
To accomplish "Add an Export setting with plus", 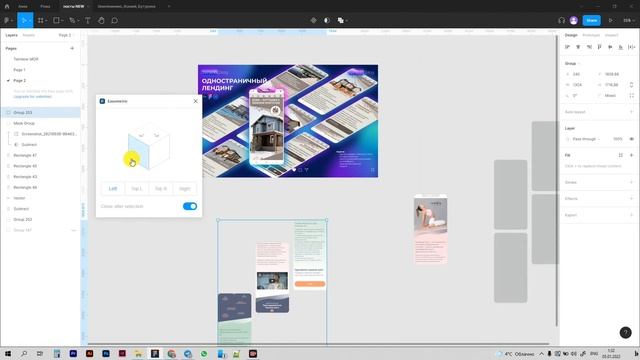I will [631, 215].
